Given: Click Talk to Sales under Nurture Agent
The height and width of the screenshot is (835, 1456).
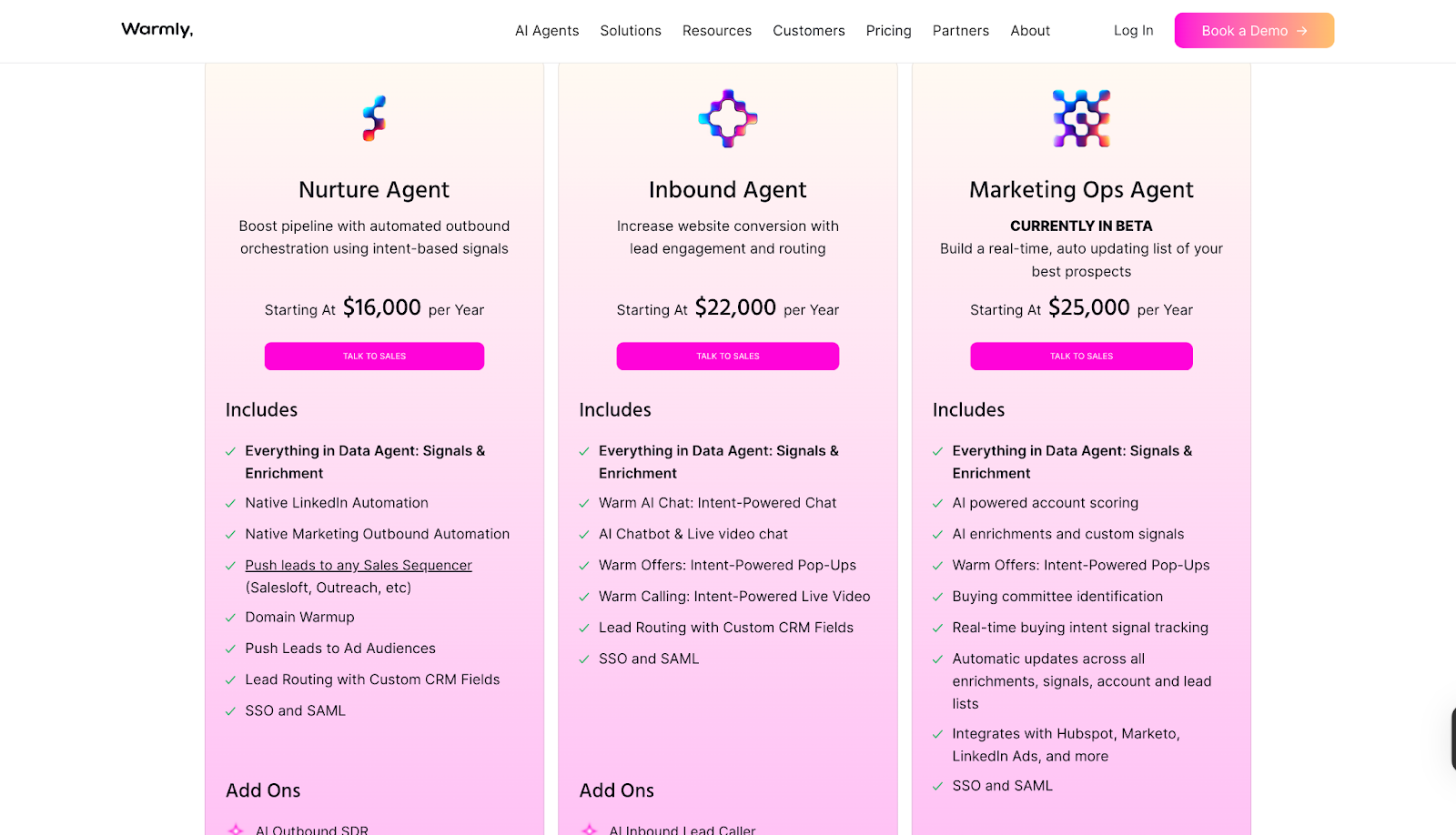Looking at the screenshot, I should 374,357.
